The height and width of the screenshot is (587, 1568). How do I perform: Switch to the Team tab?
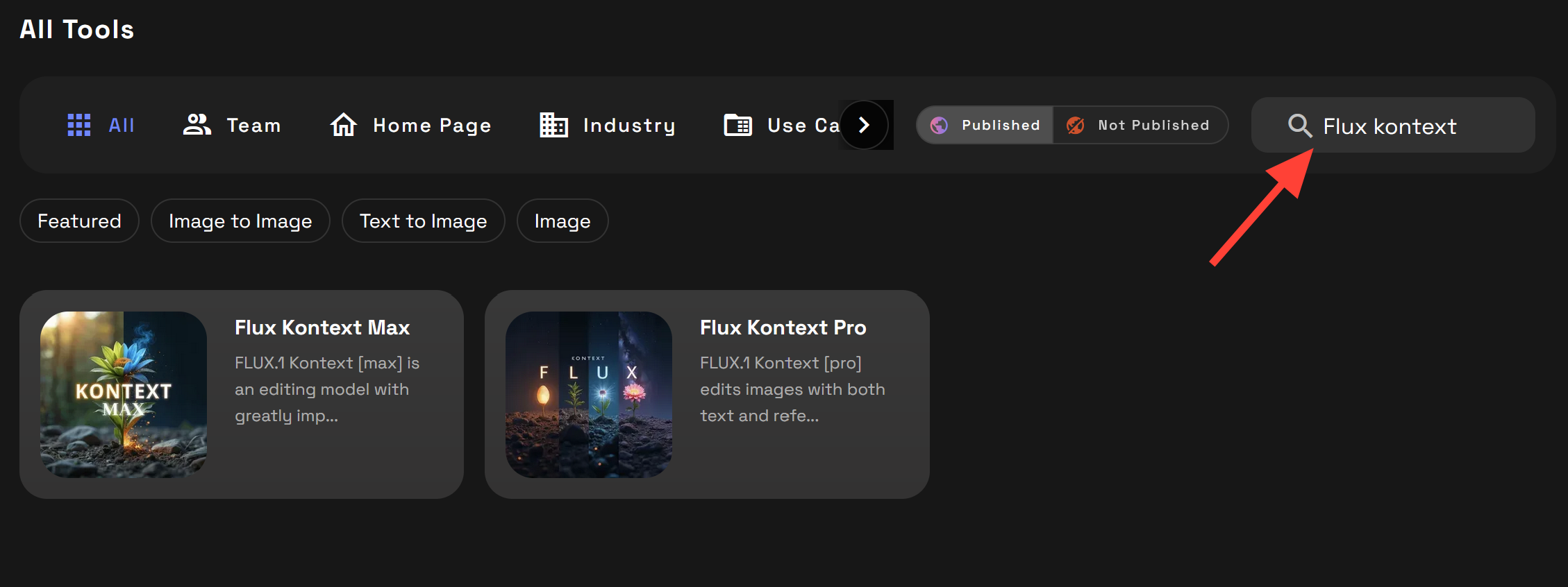pos(253,125)
